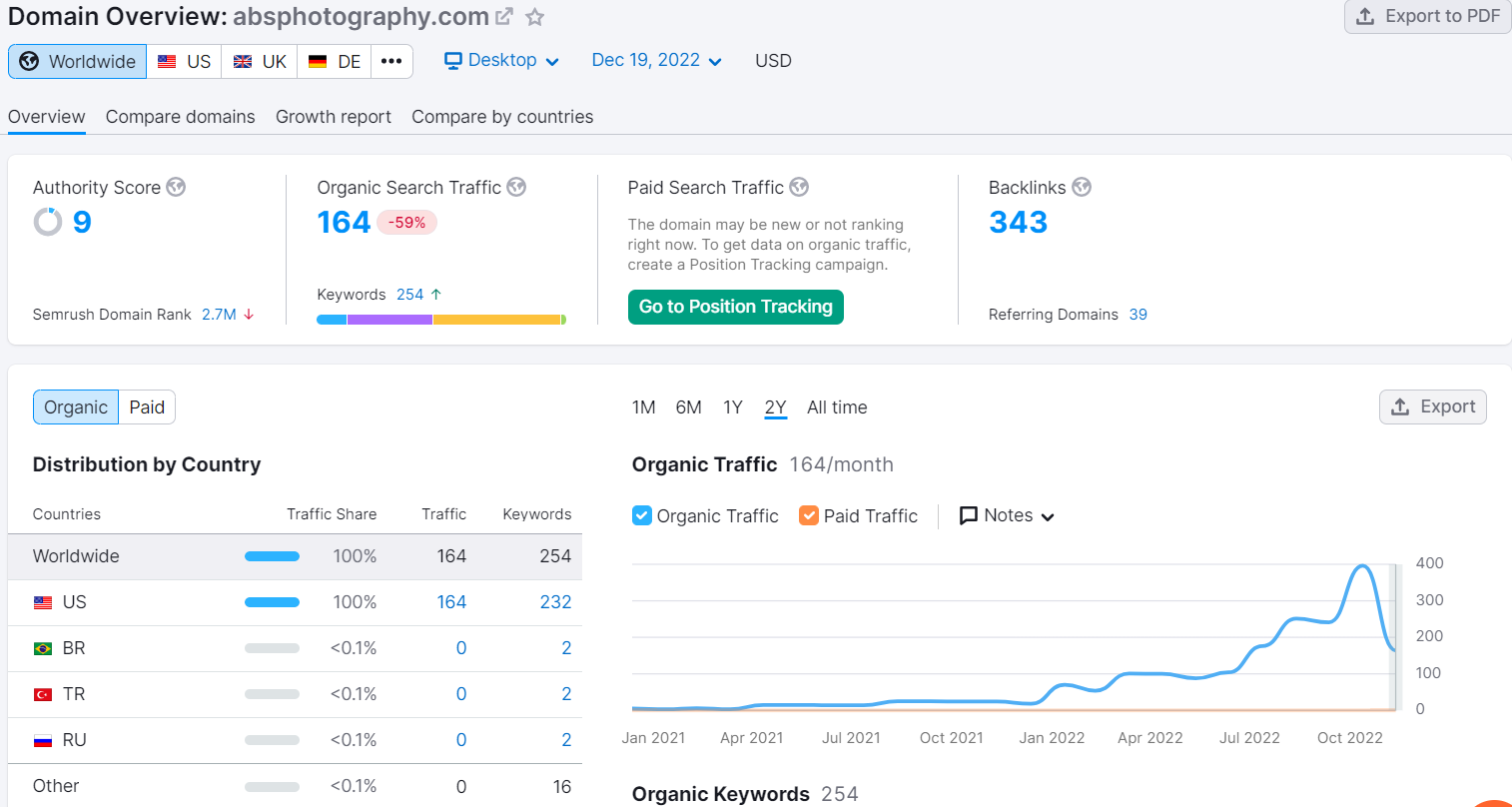The height and width of the screenshot is (807, 1512).
Task: Open the Compare domains tab
Action: click(181, 117)
